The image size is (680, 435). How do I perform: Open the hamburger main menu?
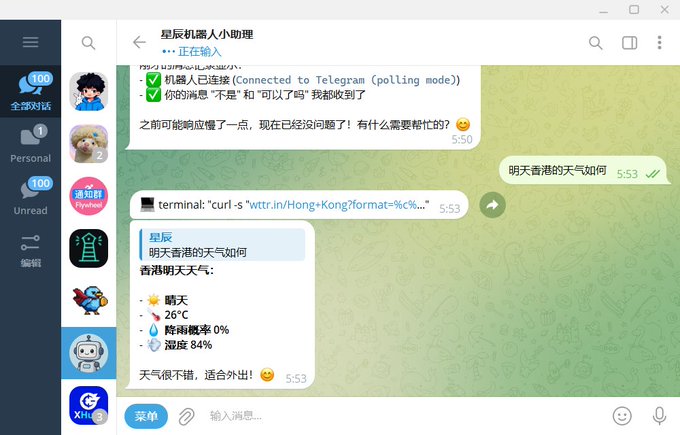pyautogui.click(x=30, y=43)
